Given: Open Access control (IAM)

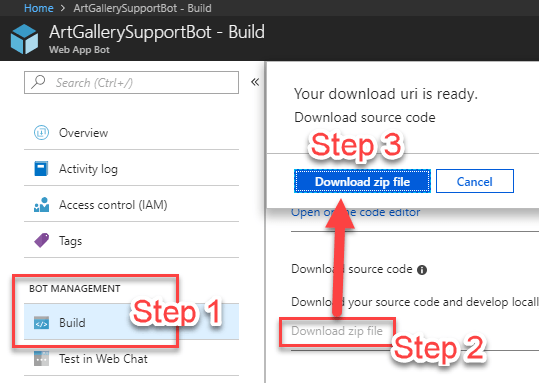Looking at the screenshot, I should pyautogui.click(x=131, y=205).
